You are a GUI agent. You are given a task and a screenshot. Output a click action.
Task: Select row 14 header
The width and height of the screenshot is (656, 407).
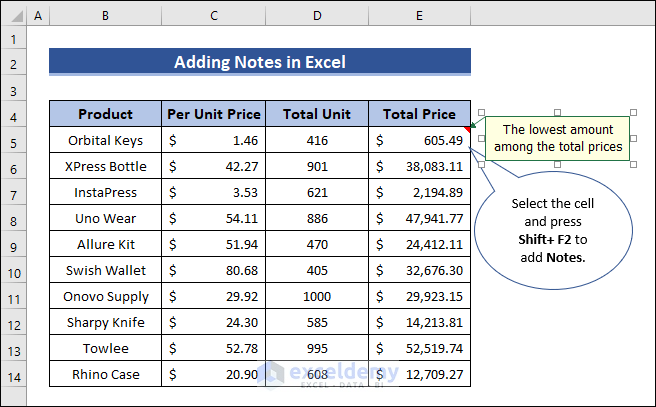13,374
